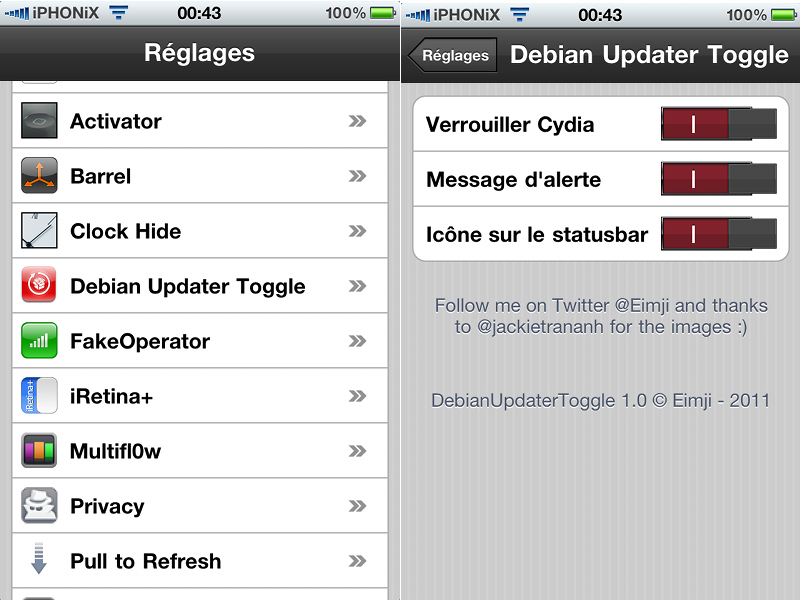Tap the Pull to Refresh arrow icon
The height and width of the screenshot is (600, 800).
[40, 560]
